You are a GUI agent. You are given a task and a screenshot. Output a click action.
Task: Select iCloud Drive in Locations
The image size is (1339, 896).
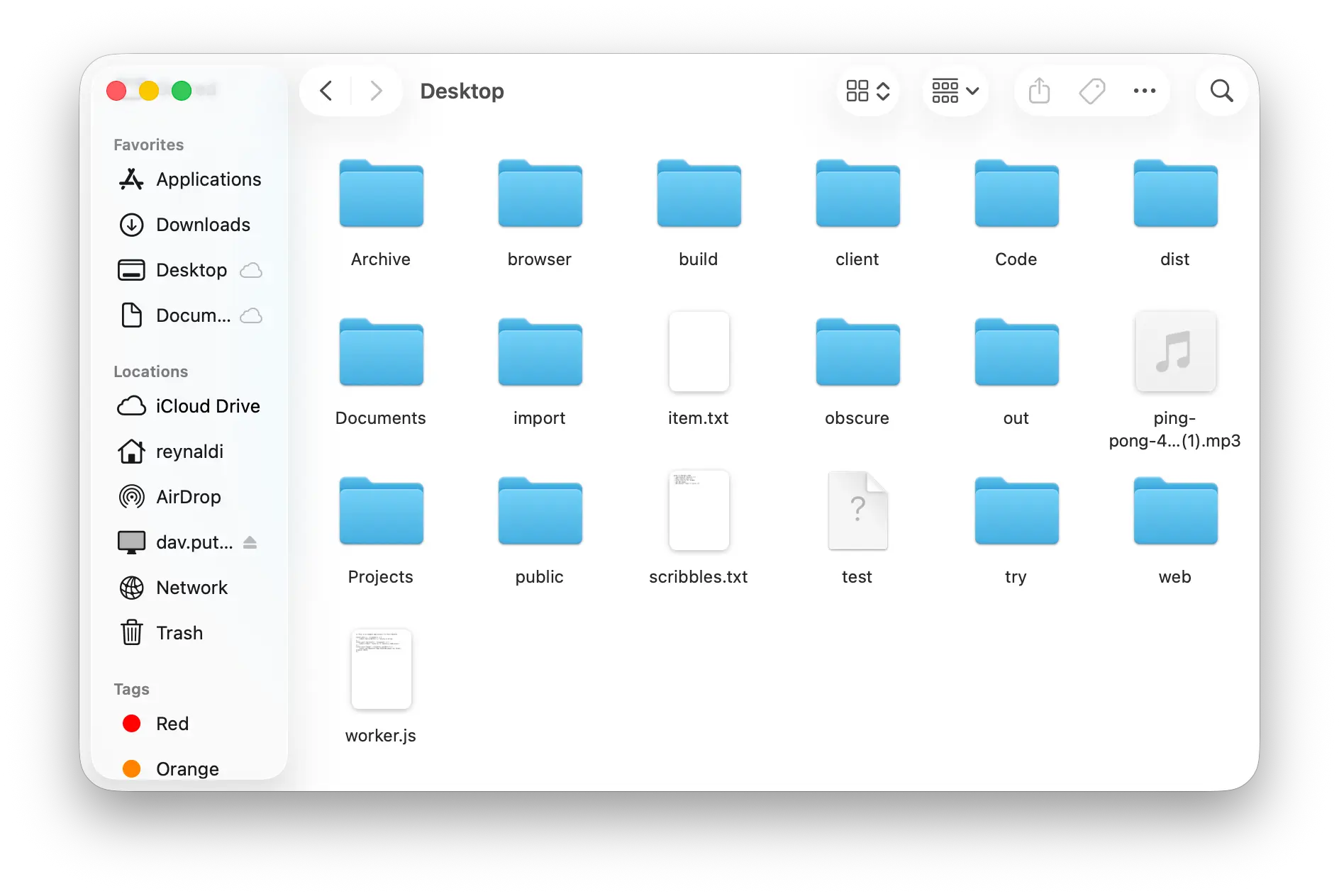tap(208, 406)
